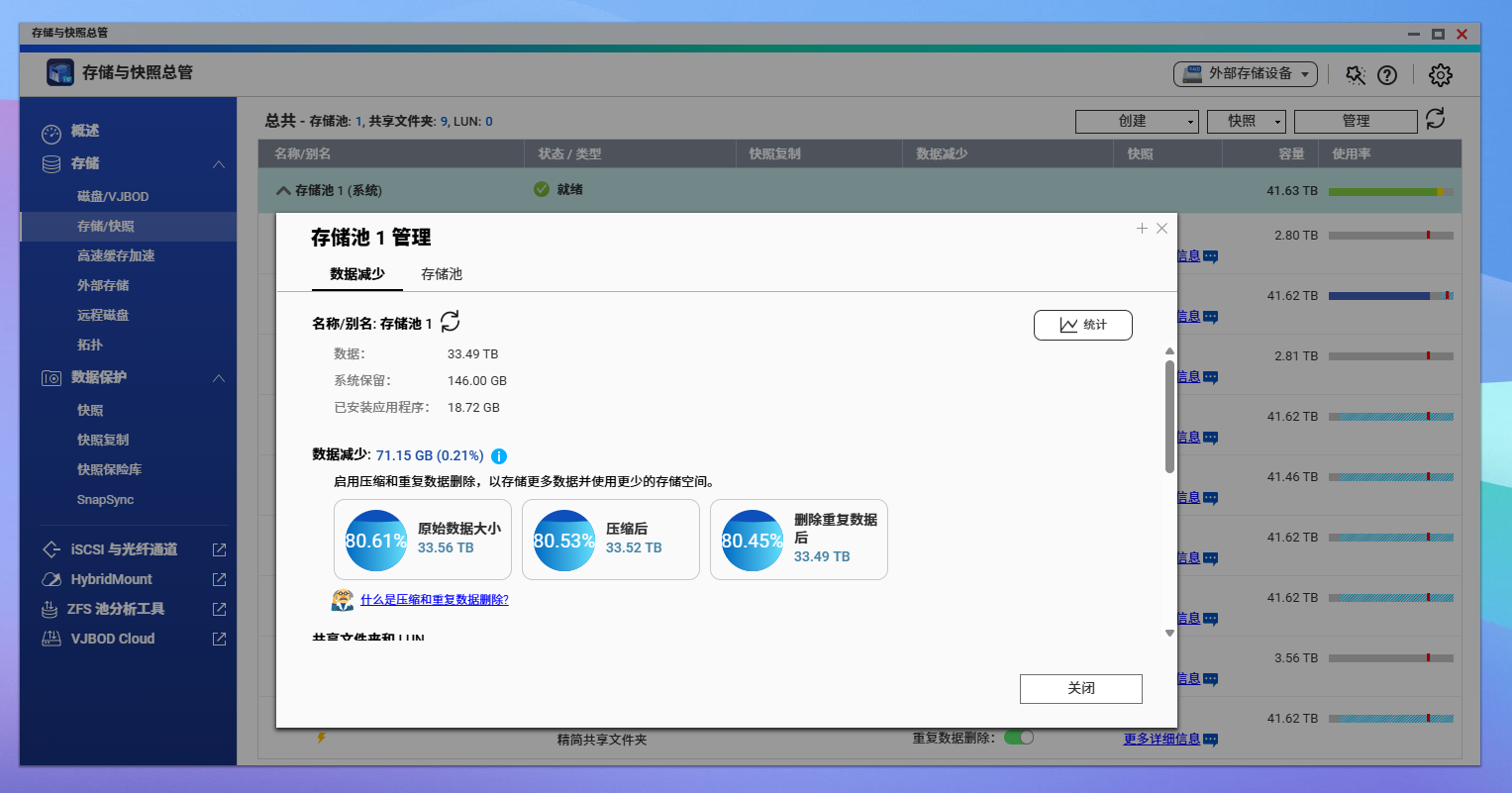
Task: Click the 统计 button
Action: click(1082, 325)
